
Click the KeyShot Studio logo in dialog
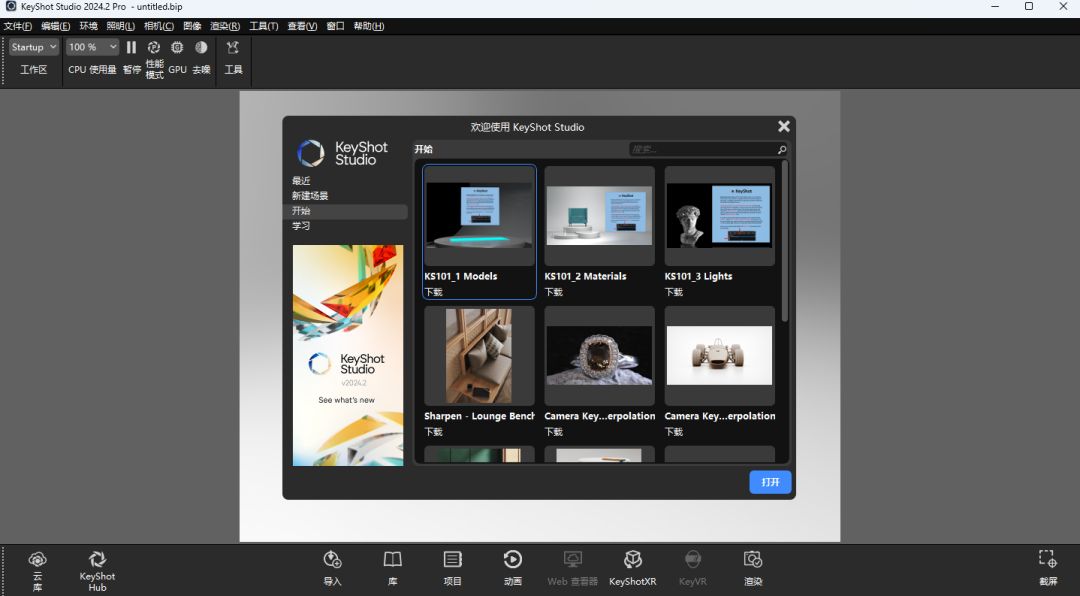tap(343, 154)
